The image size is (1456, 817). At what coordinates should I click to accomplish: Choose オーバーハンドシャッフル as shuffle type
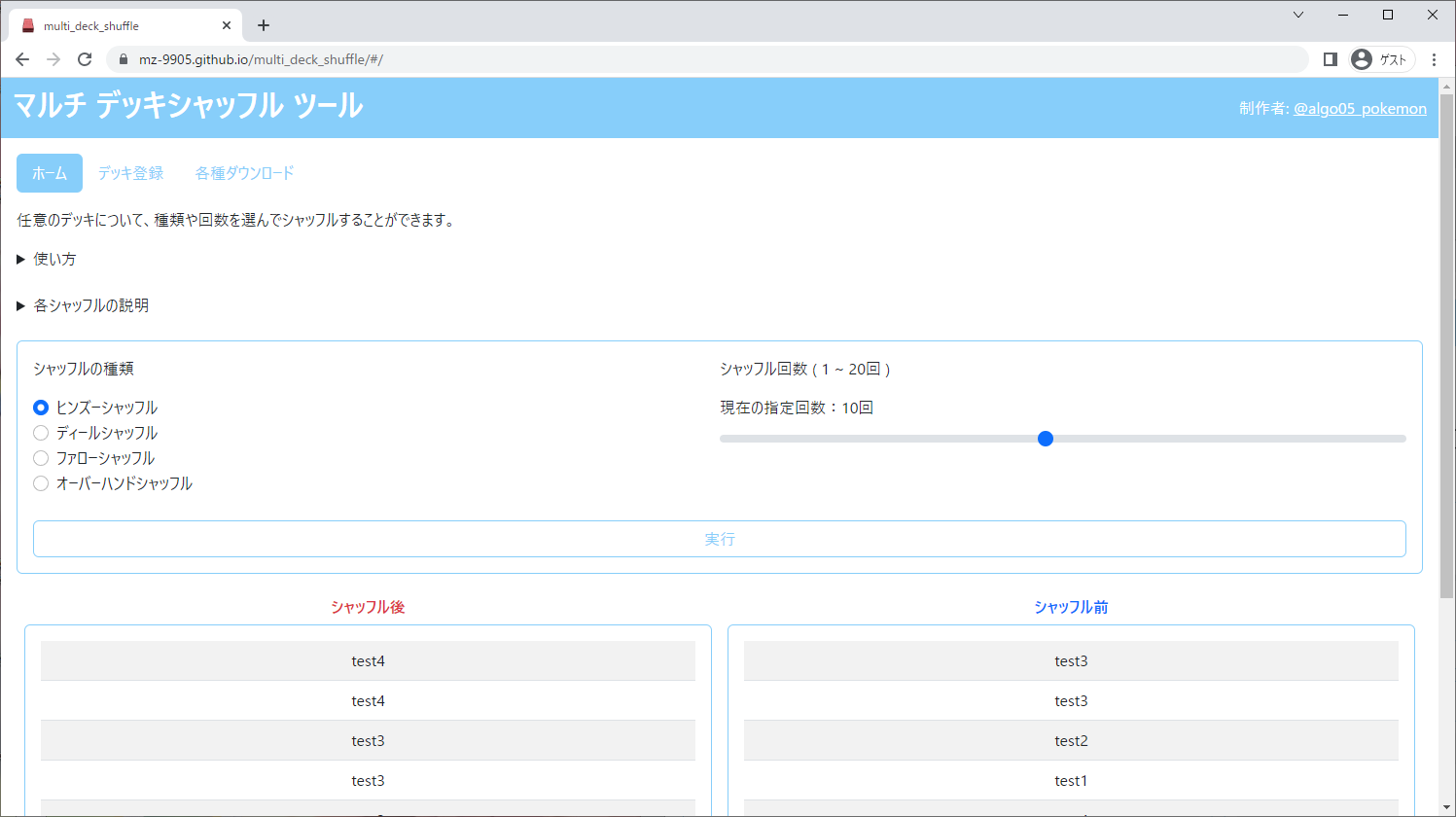pyautogui.click(x=40, y=482)
